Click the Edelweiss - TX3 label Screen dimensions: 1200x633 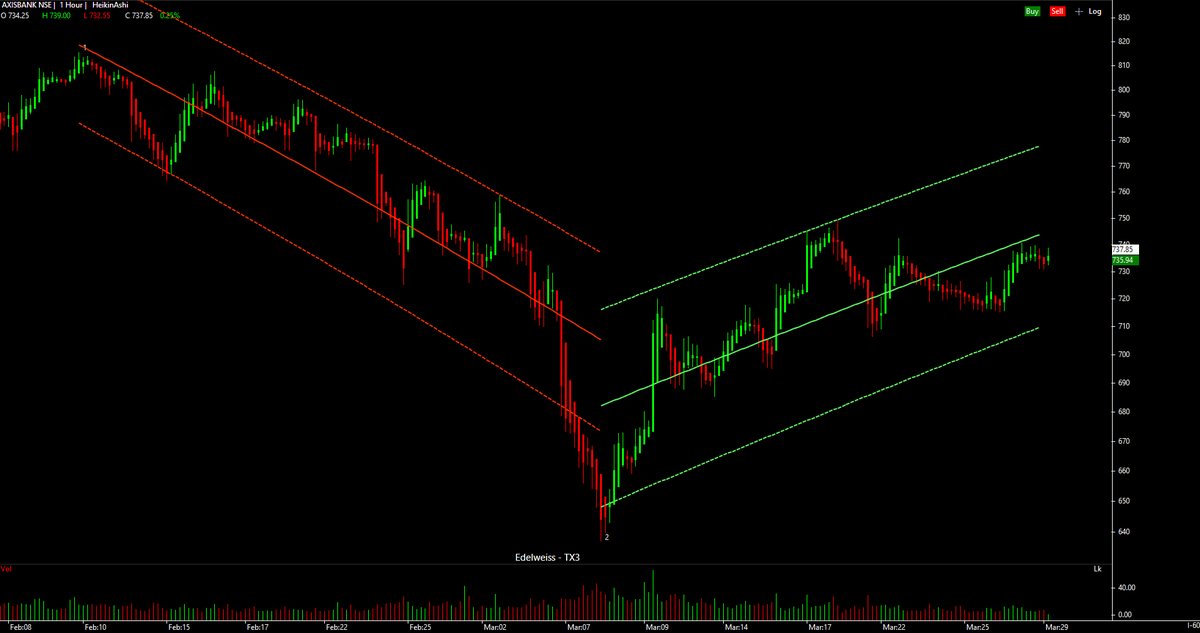coord(547,558)
